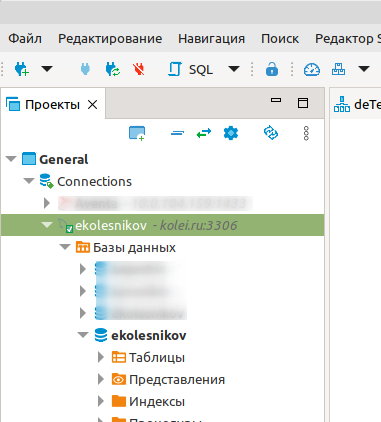Open the SQL button dropdown arrow
This screenshot has height=422, width=381.
(234, 69)
